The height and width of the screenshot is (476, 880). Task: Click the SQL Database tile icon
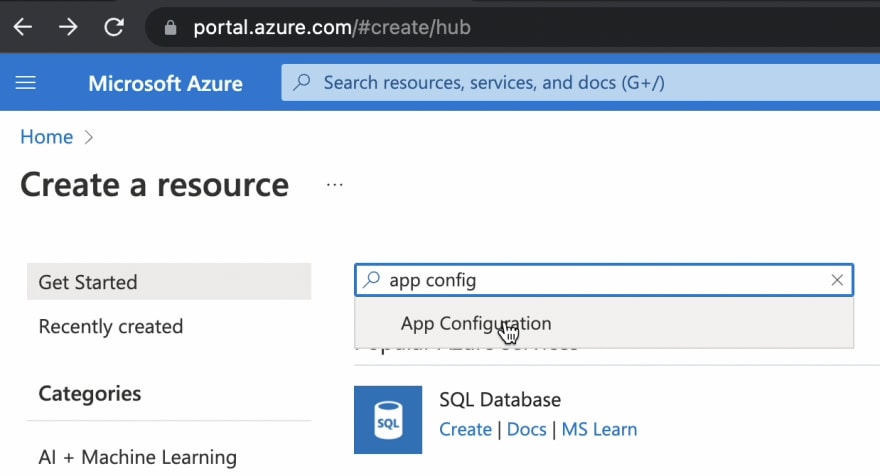click(388, 420)
